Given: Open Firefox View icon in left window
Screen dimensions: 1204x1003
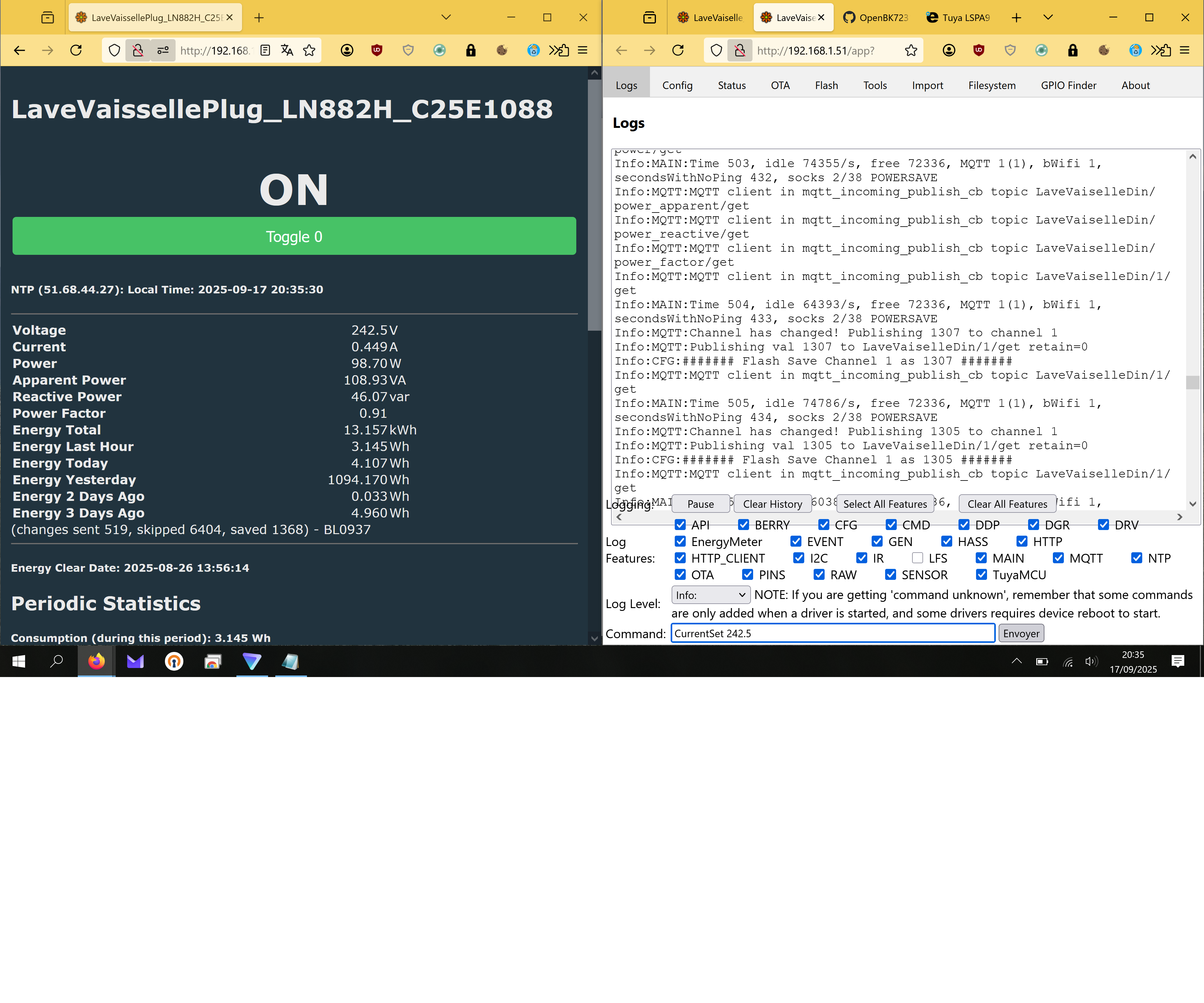Looking at the screenshot, I should (x=48, y=18).
